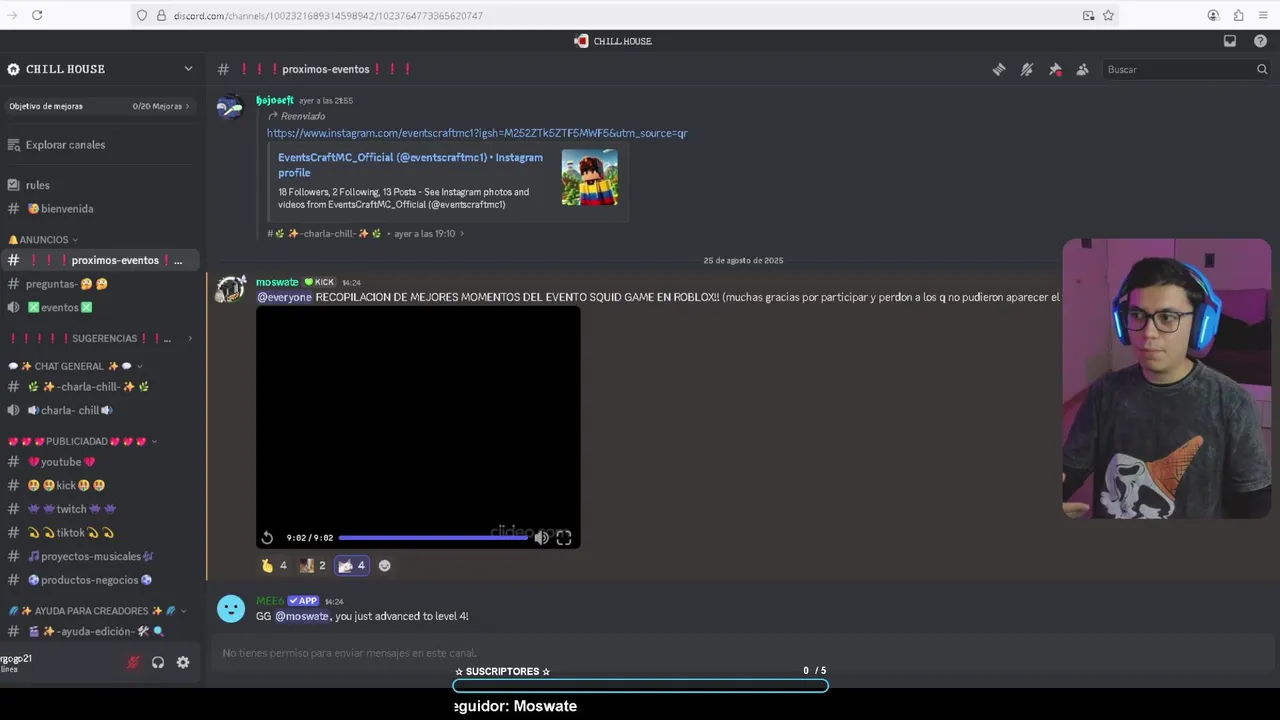
Task: Open the charla-chill text channel
Action: coord(88,387)
